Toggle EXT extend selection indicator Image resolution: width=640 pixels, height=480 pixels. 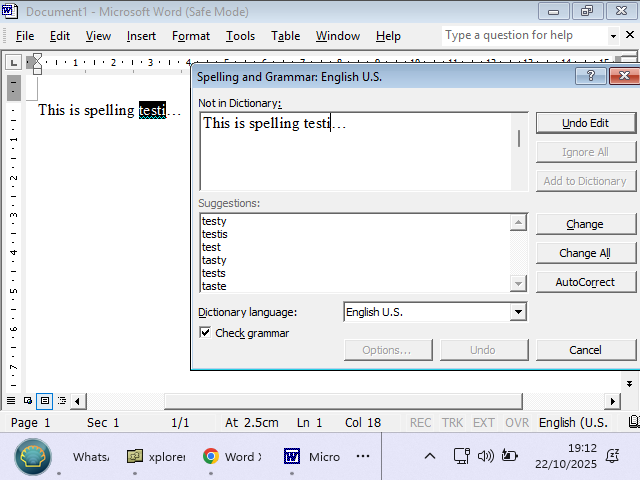pos(484,422)
